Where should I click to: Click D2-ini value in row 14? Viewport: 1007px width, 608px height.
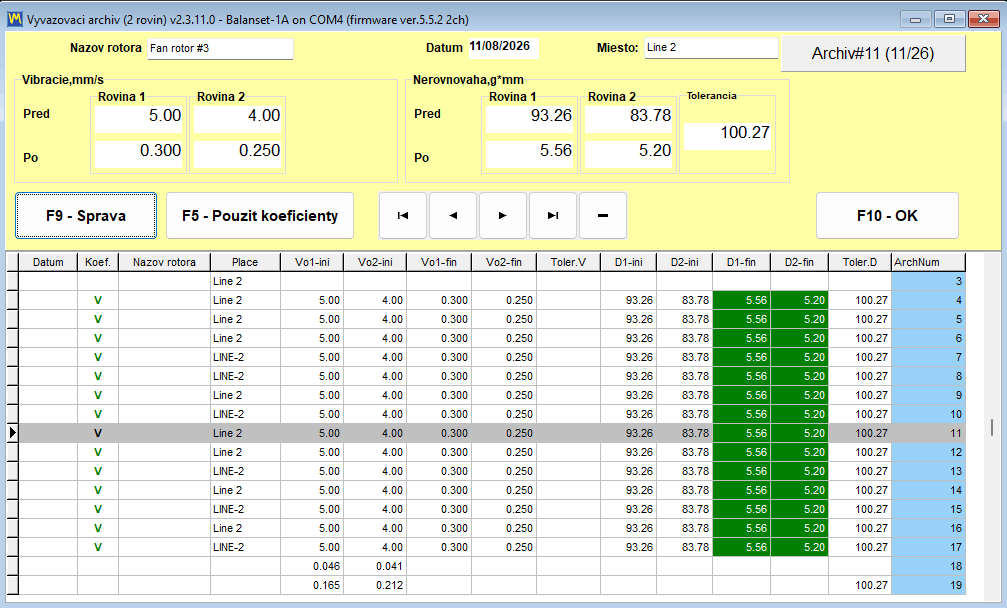pos(685,490)
